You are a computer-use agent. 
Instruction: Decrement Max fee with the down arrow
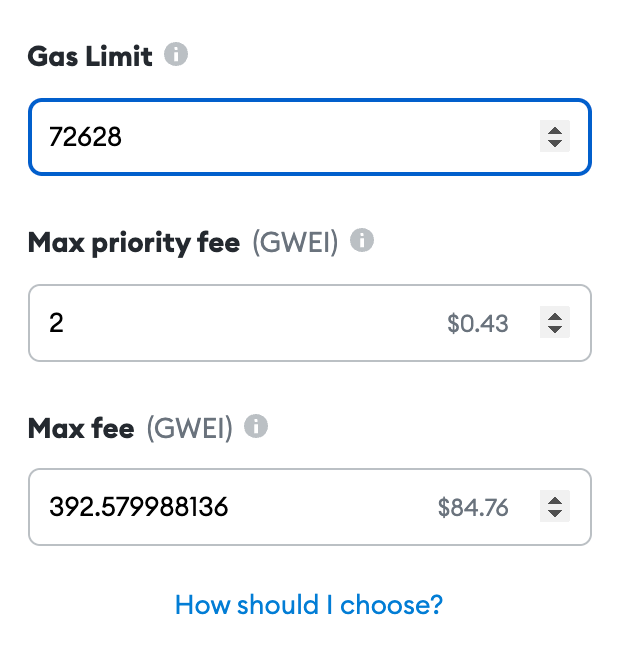tap(555, 513)
